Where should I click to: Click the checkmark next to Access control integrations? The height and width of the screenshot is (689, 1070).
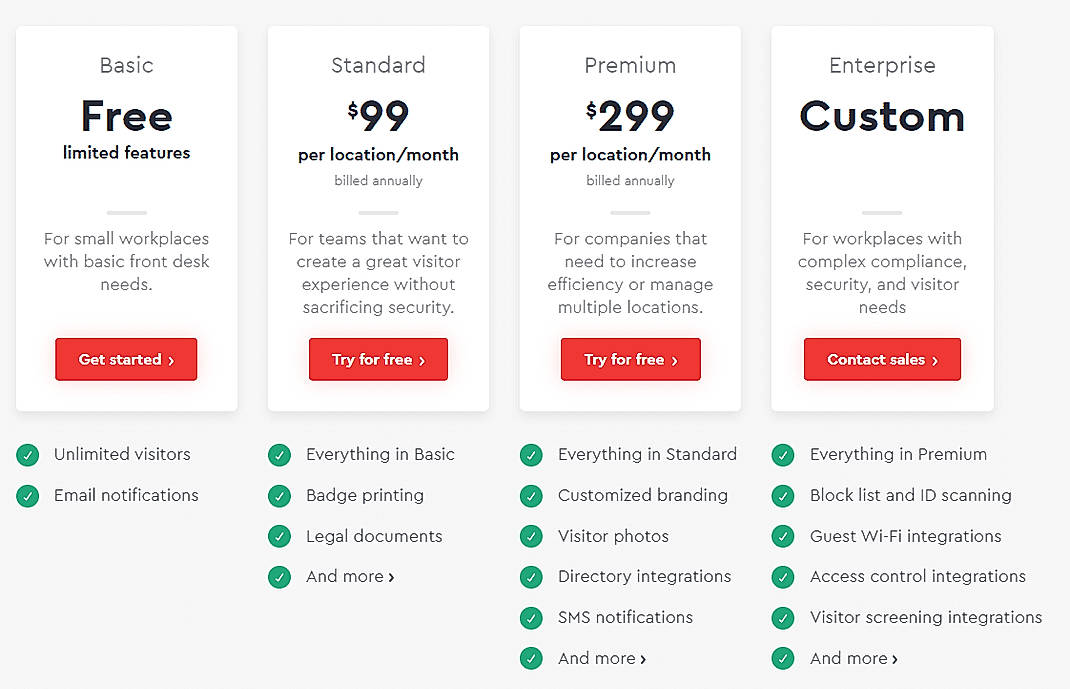[783, 577]
